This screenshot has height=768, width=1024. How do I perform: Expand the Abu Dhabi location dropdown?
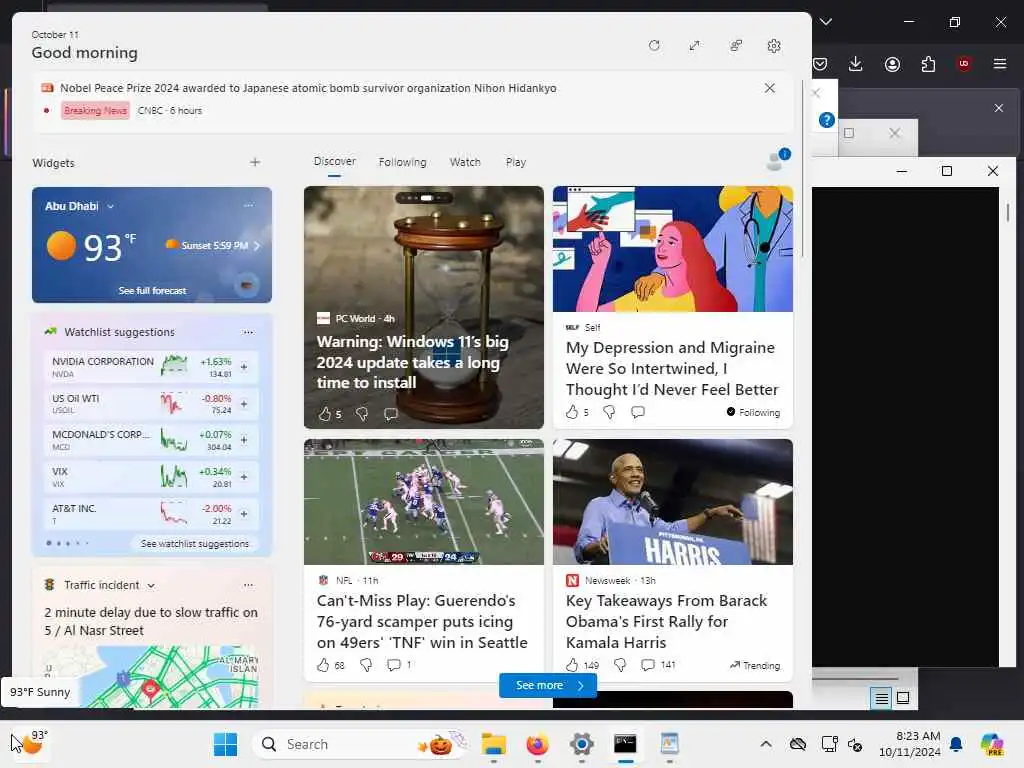(x=110, y=206)
